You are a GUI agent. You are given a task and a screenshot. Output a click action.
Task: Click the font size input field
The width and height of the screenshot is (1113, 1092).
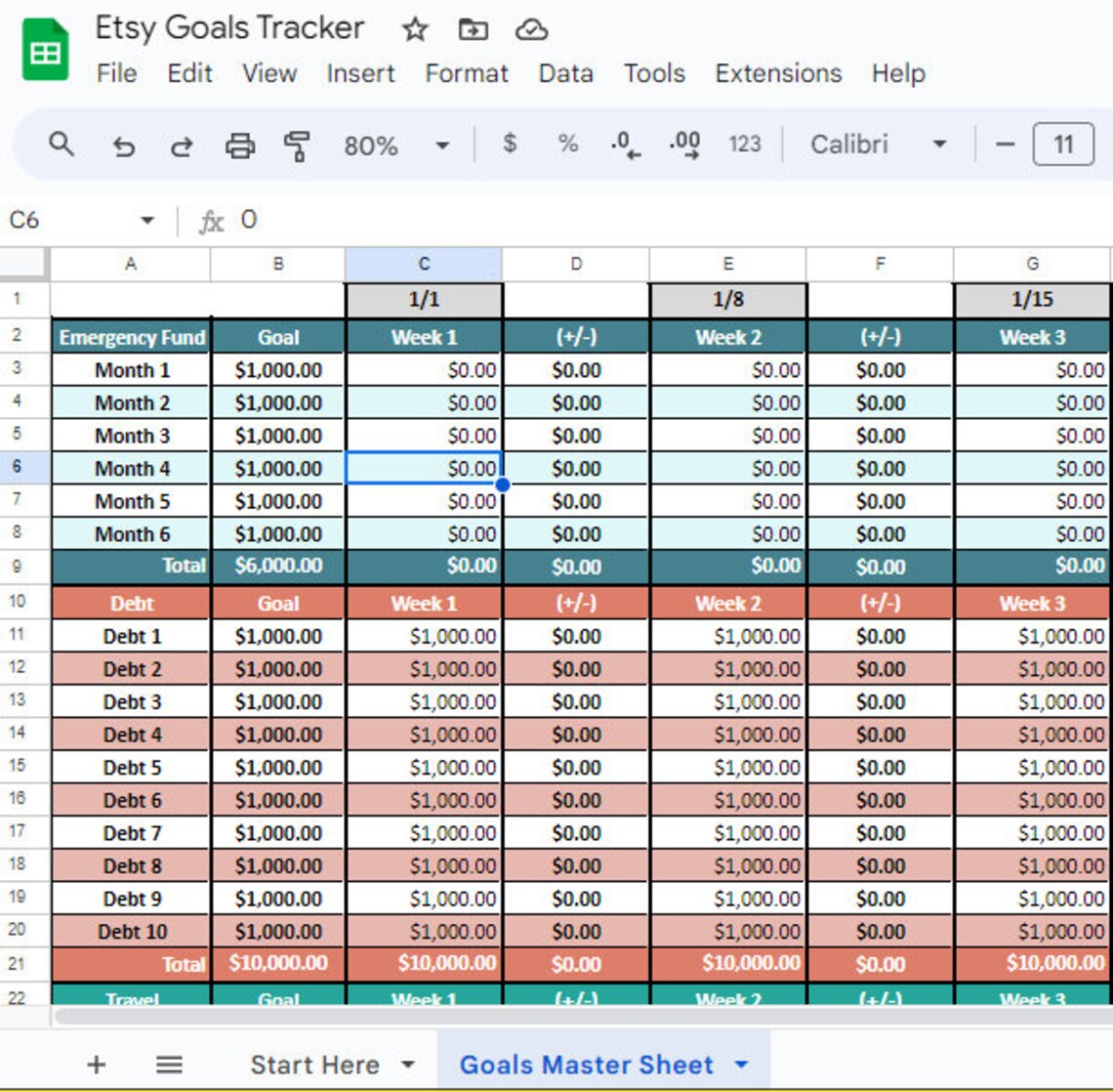1062,145
